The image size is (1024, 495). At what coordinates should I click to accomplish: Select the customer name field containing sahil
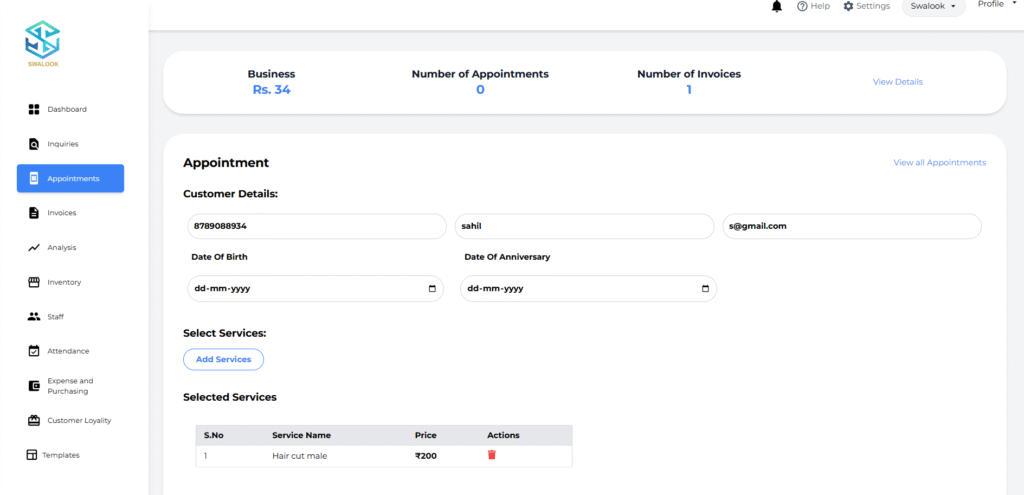click(584, 226)
